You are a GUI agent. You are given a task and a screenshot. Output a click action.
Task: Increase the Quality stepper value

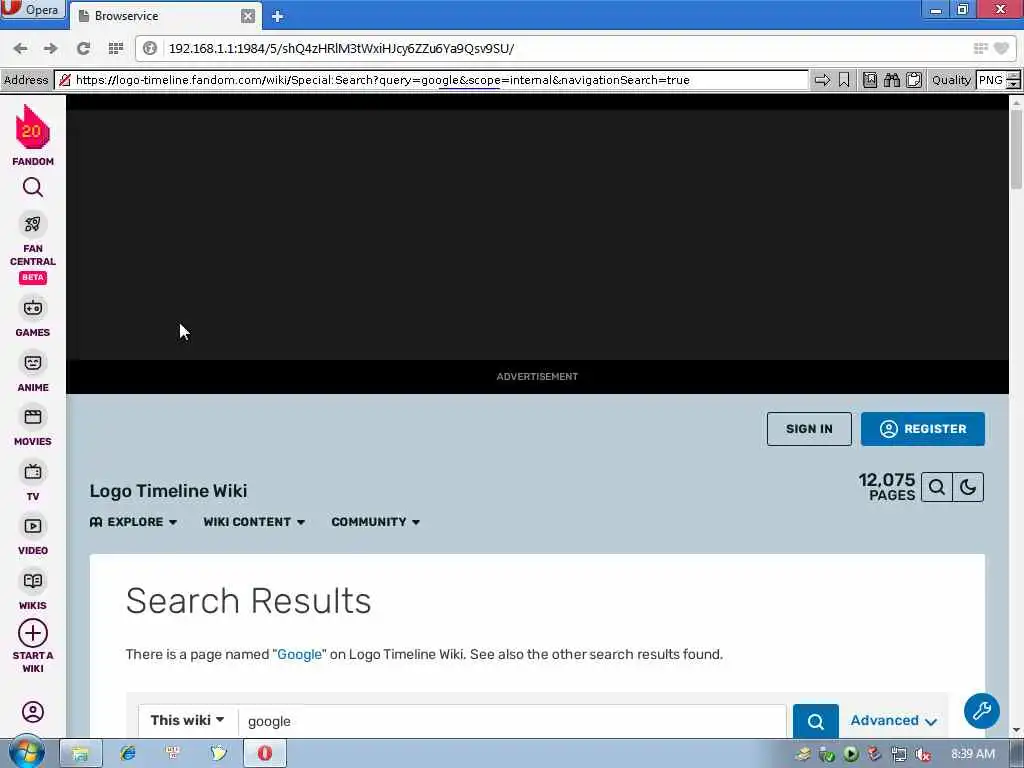1013,76
